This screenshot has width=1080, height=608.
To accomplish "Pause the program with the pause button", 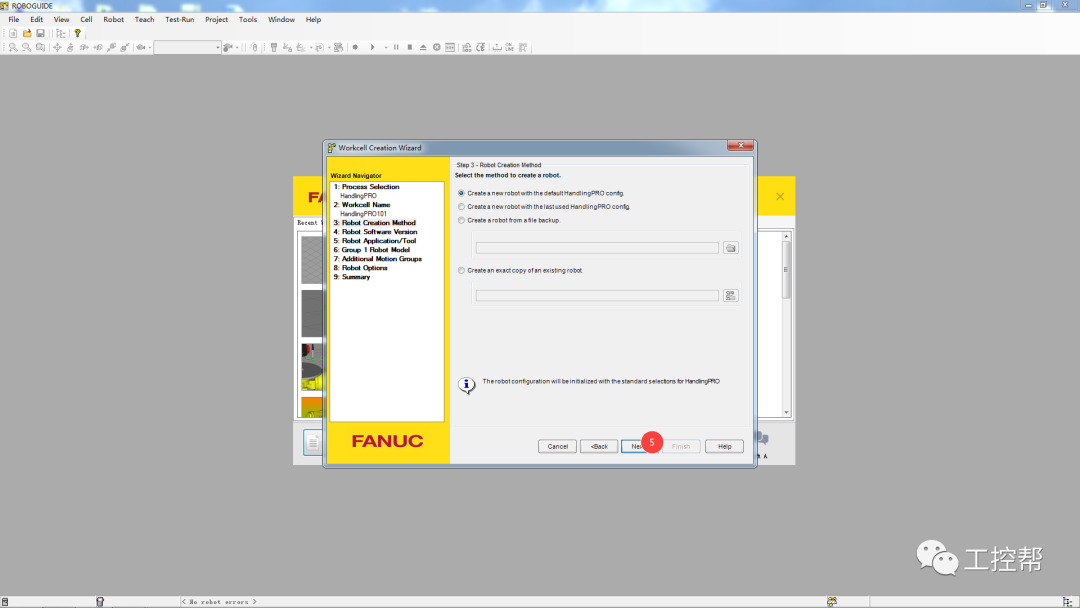I will point(396,48).
